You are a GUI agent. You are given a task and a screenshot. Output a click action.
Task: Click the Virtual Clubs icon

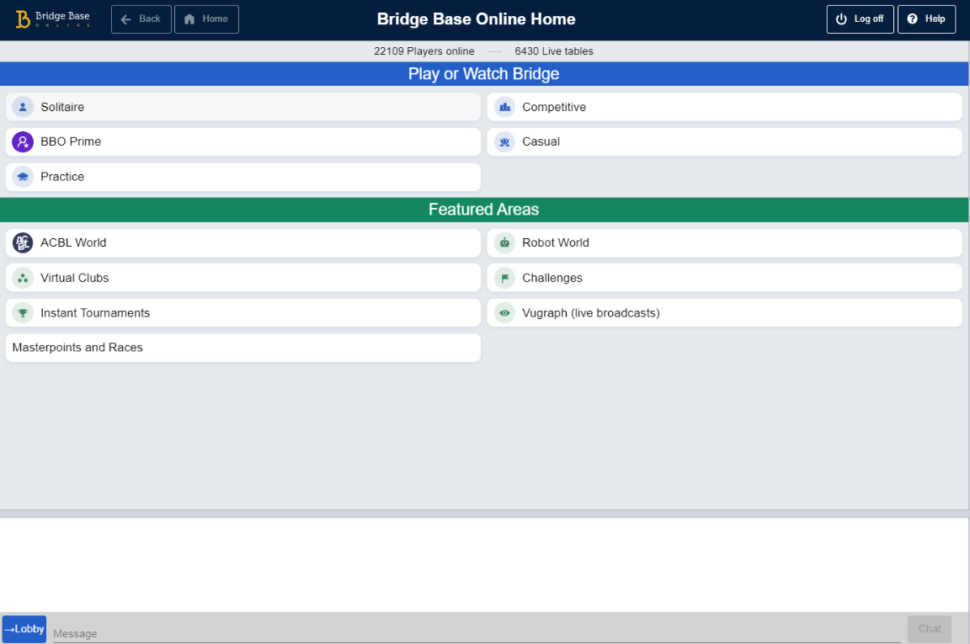[x=22, y=278]
